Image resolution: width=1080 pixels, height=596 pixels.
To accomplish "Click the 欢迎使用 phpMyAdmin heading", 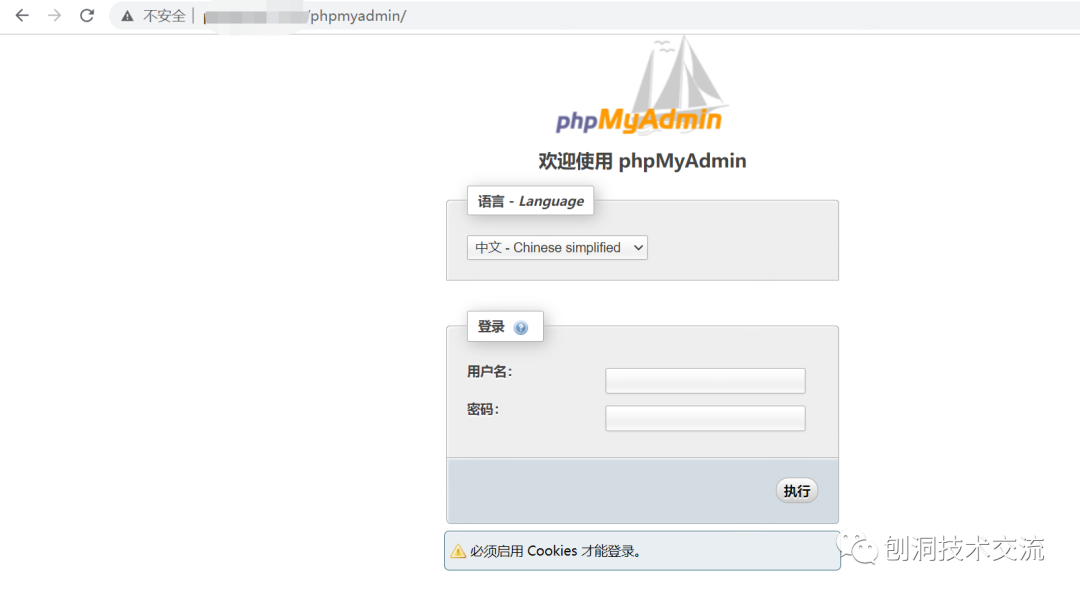I will click(642, 161).
